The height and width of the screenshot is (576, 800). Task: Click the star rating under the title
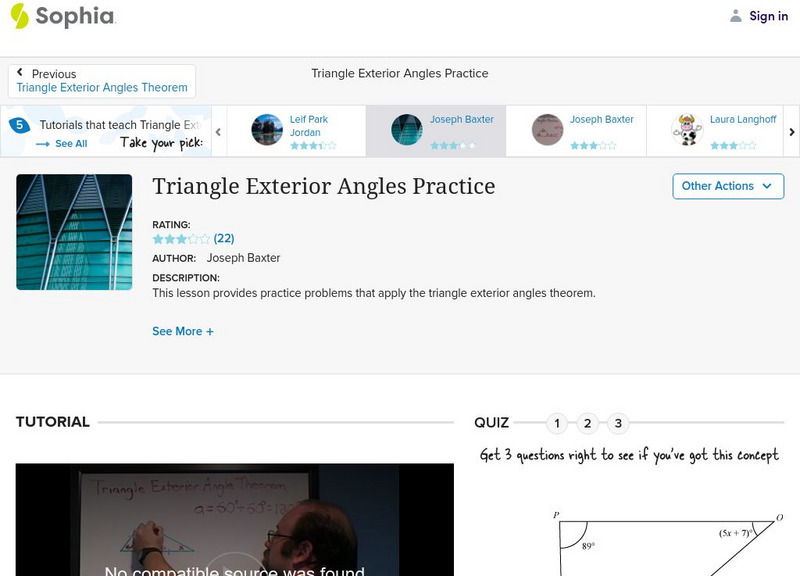click(x=181, y=239)
